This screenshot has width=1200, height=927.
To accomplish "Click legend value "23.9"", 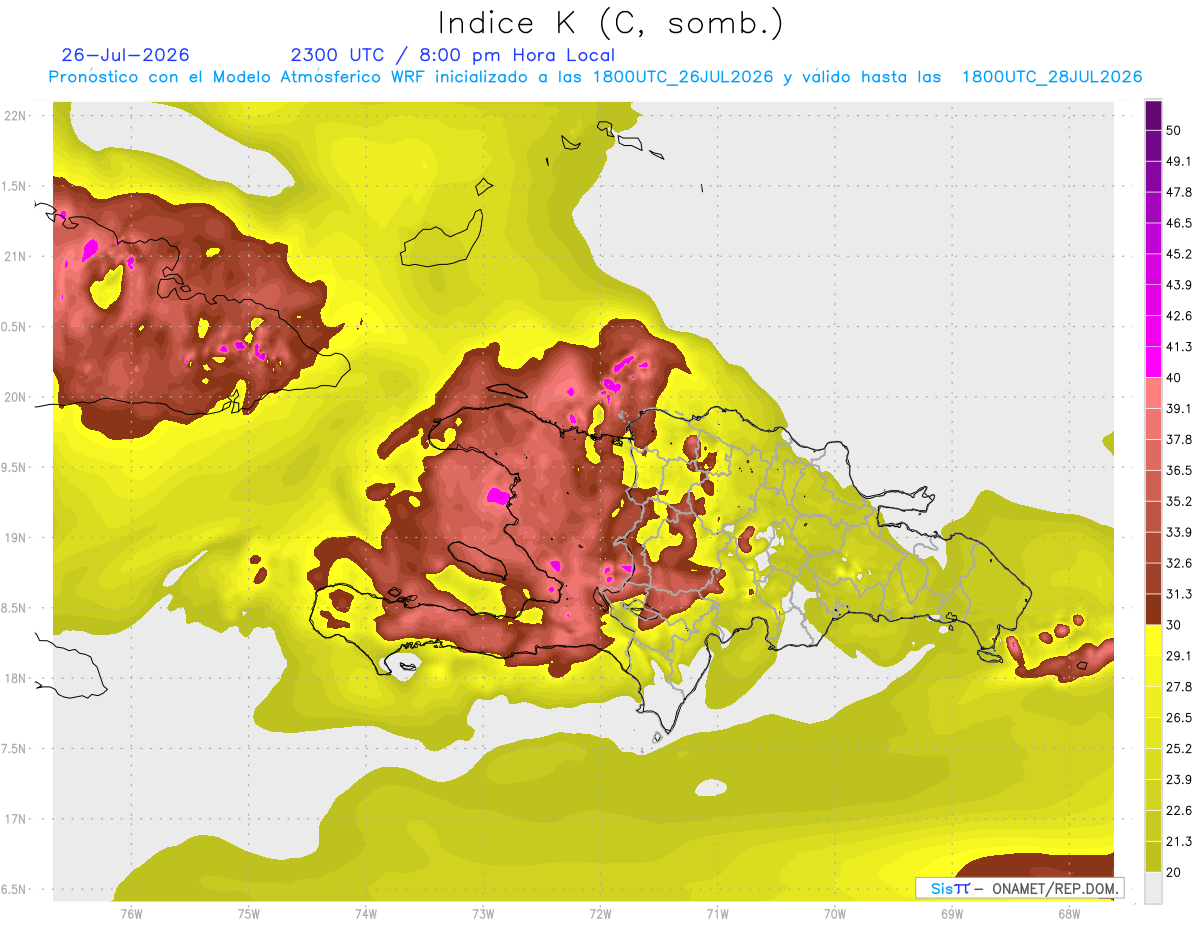I will tap(1179, 780).
